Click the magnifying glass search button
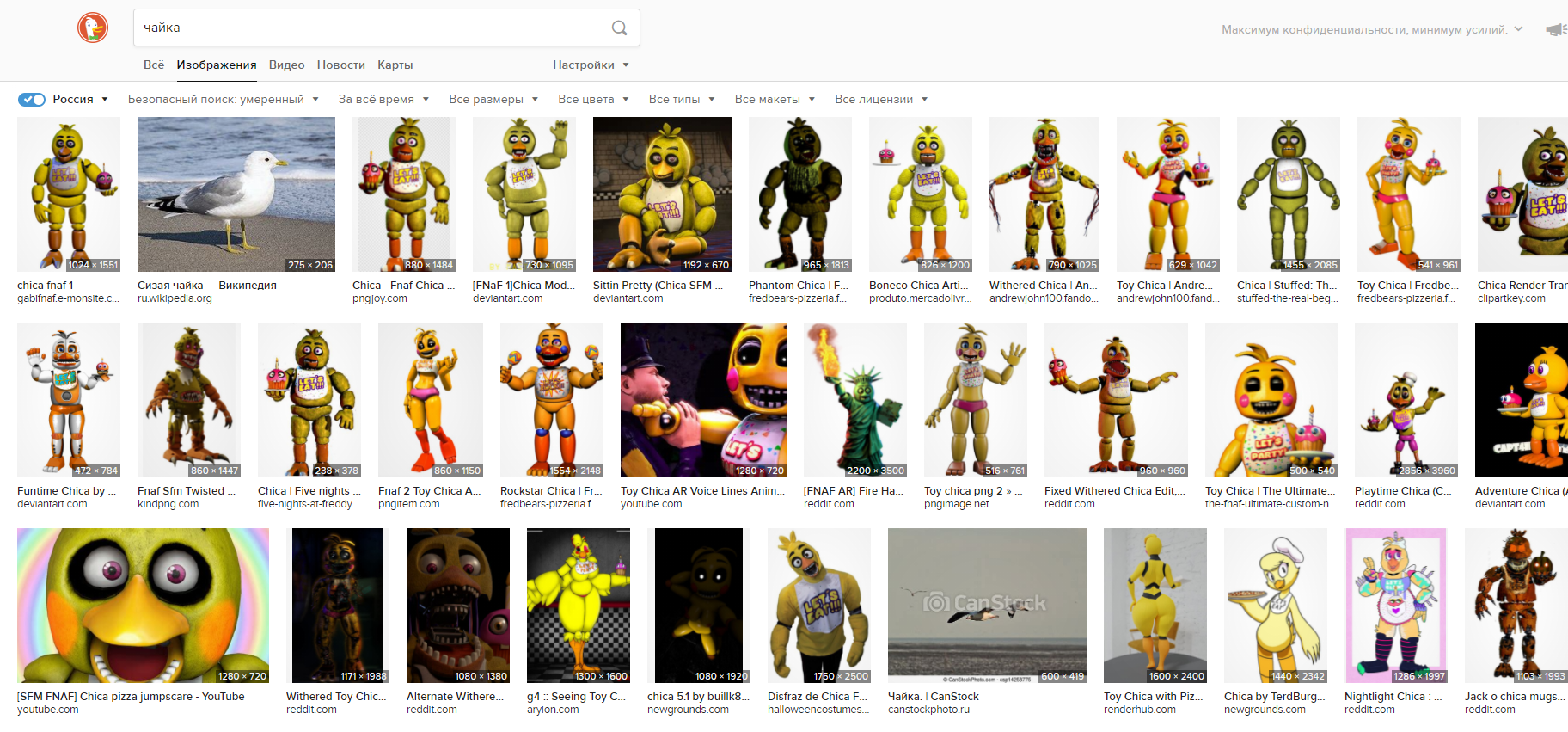Viewport: 1568px width, 732px height. (619, 28)
